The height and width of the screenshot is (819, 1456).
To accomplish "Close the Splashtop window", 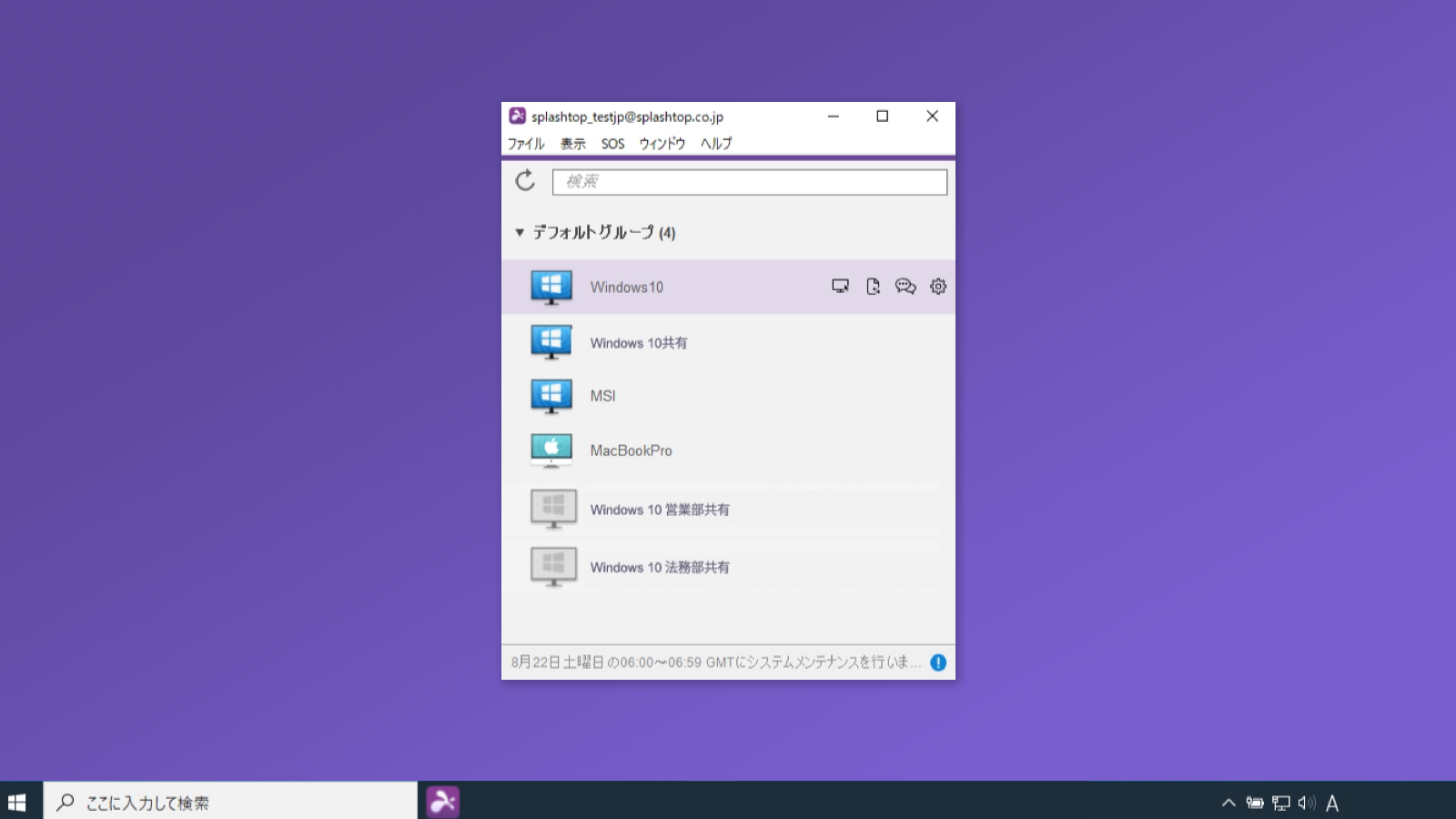I will (x=932, y=116).
